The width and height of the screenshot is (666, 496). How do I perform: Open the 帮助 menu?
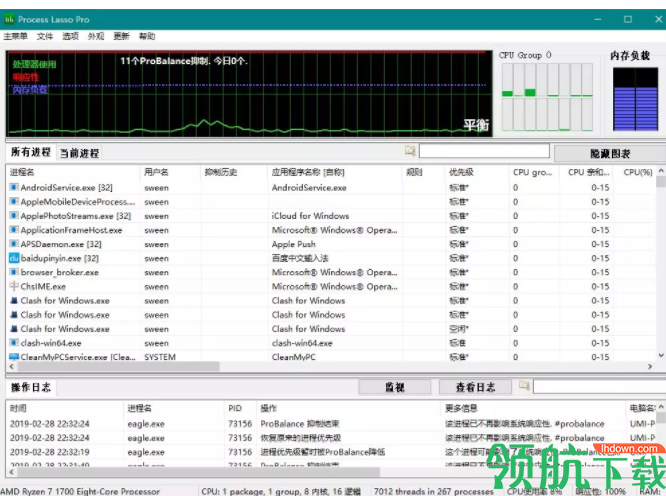(x=147, y=37)
